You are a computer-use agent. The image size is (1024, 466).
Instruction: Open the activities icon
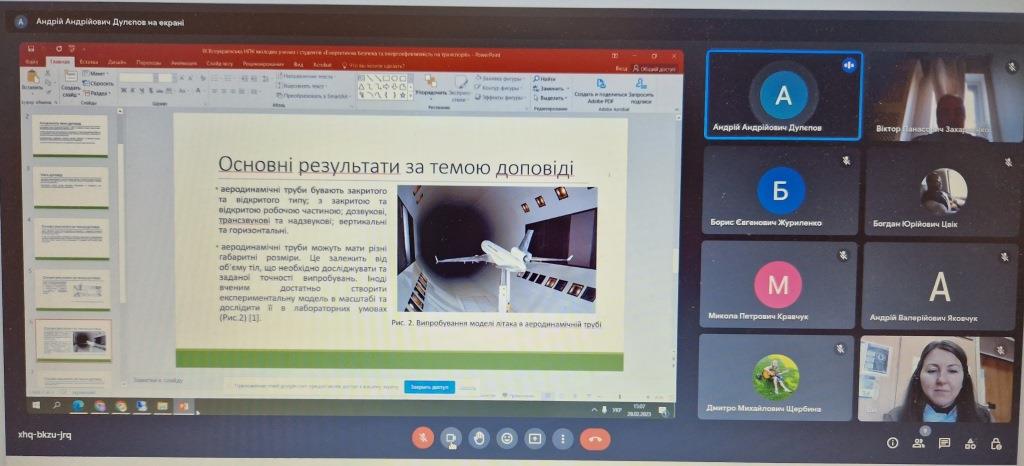[970, 442]
